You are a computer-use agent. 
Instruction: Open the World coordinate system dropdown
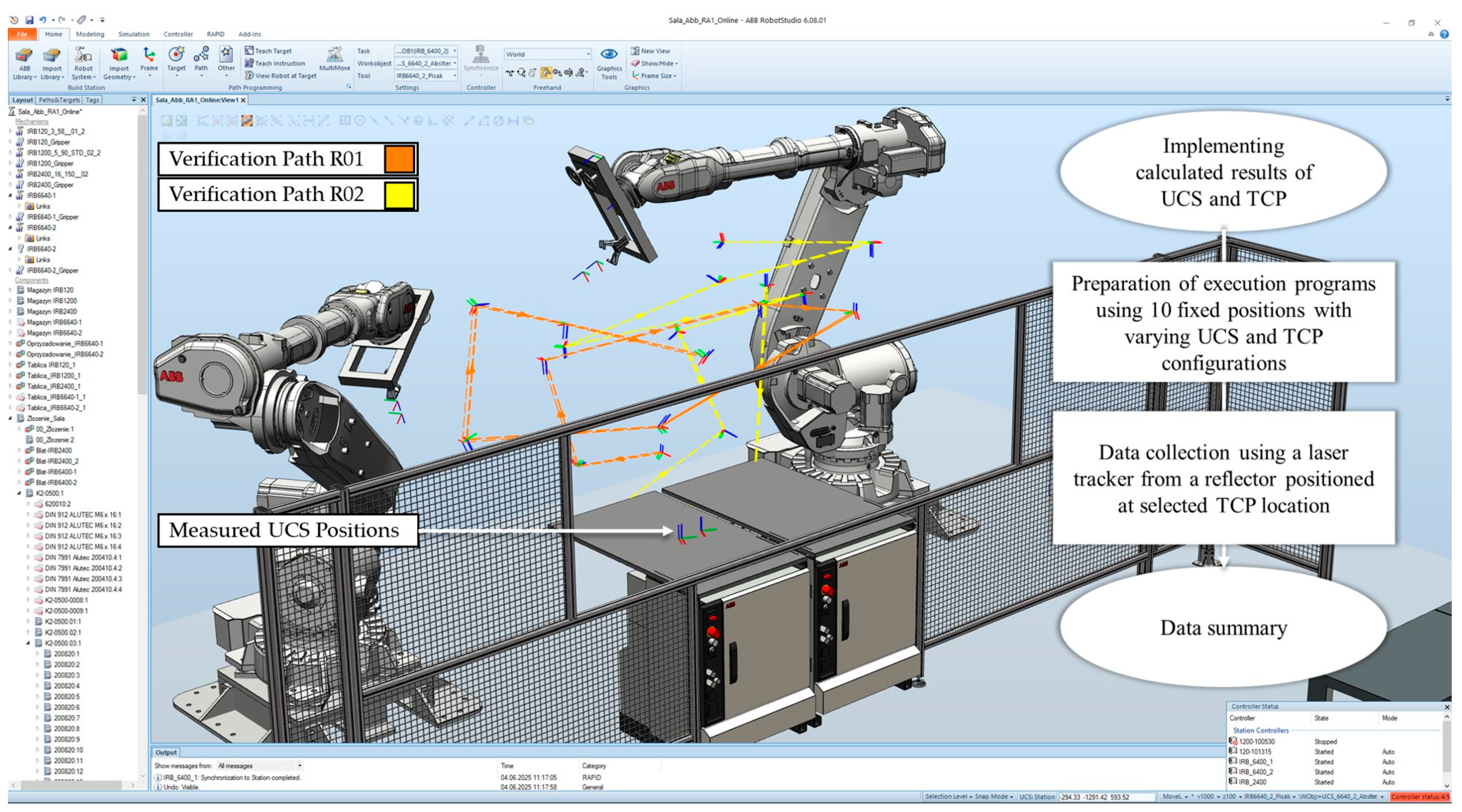[547, 54]
